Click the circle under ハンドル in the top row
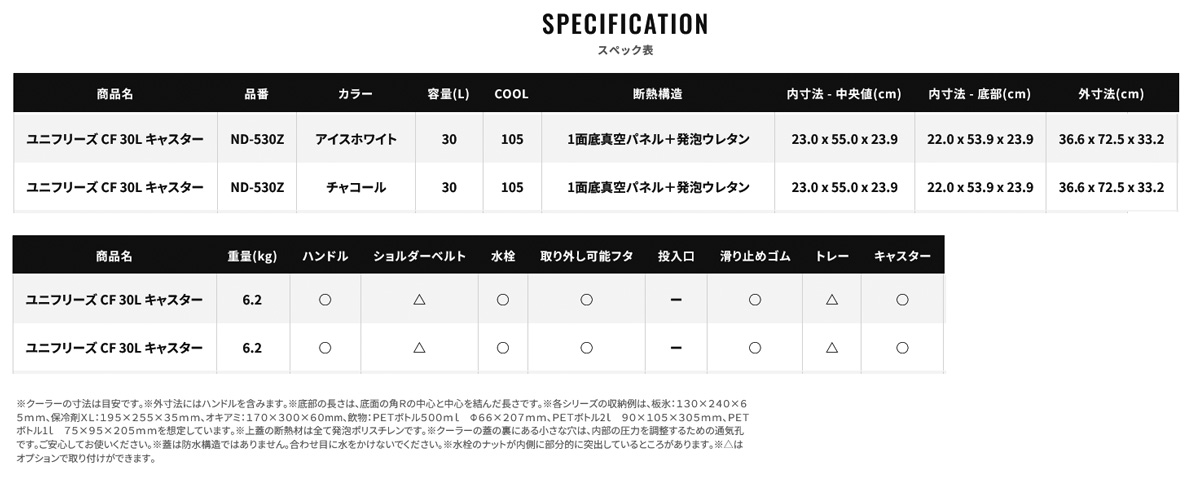This screenshot has height=477, width=1200. point(325,299)
